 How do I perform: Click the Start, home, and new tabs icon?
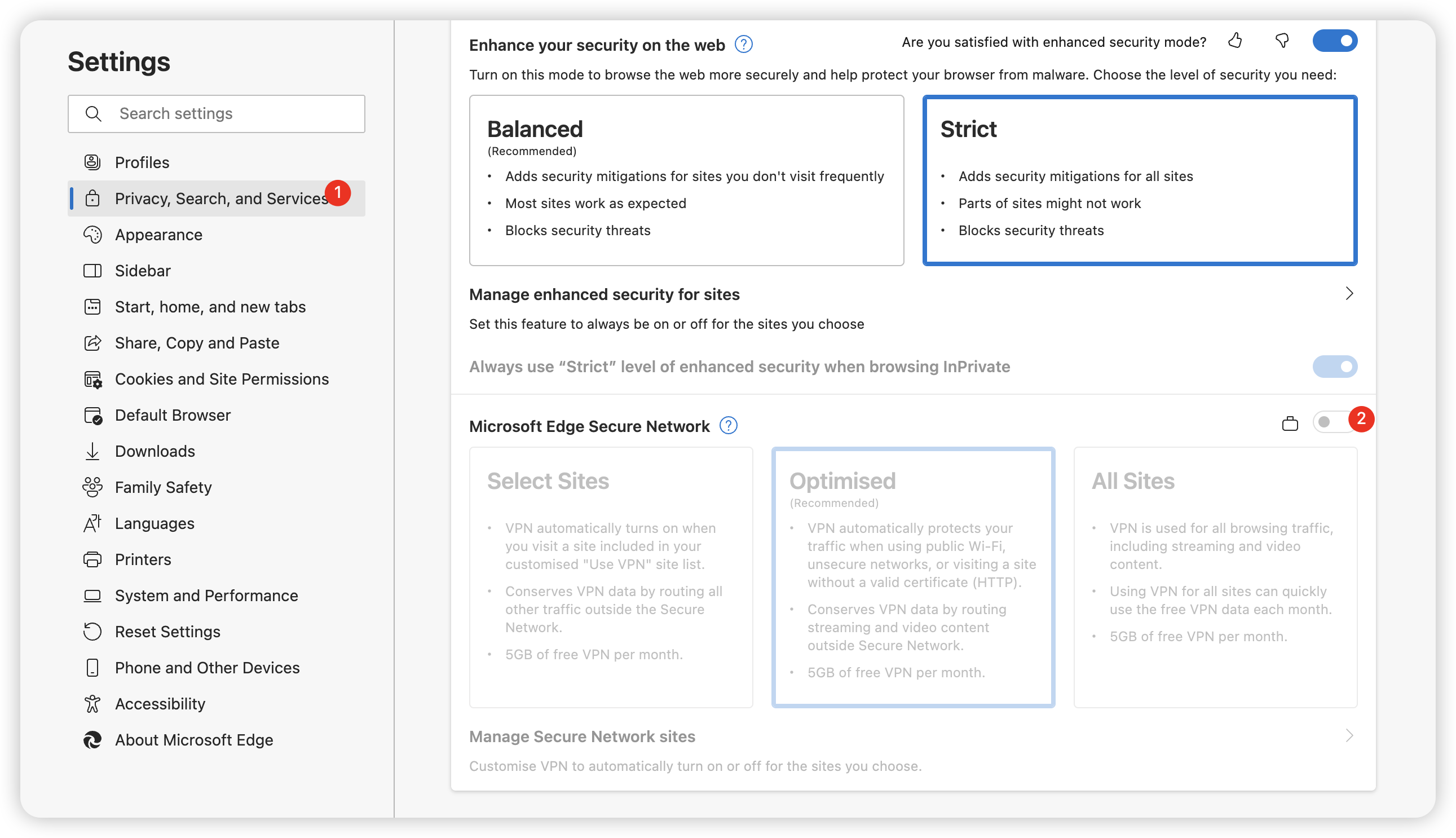click(92, 307)
